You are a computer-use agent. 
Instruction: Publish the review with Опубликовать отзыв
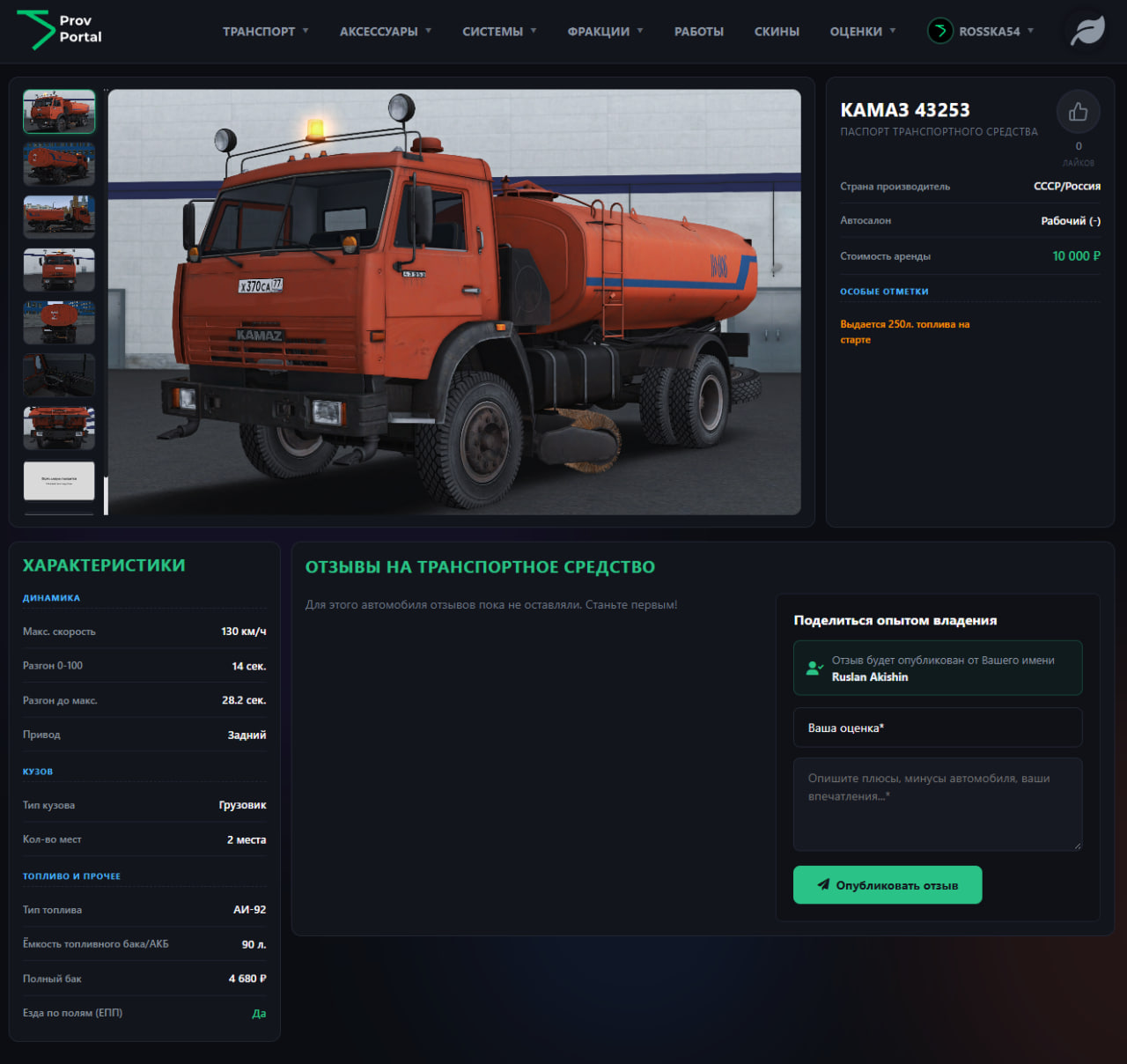[x=888, y=884]
